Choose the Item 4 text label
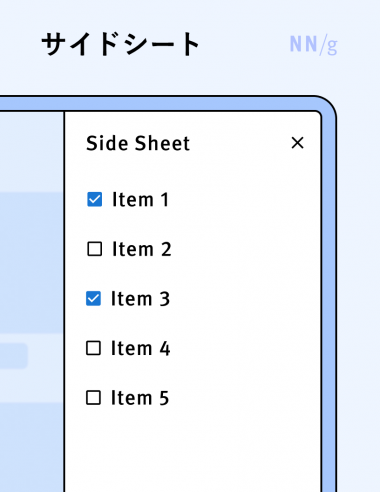Viewport: 380px width, 492px height. point(140,348)
